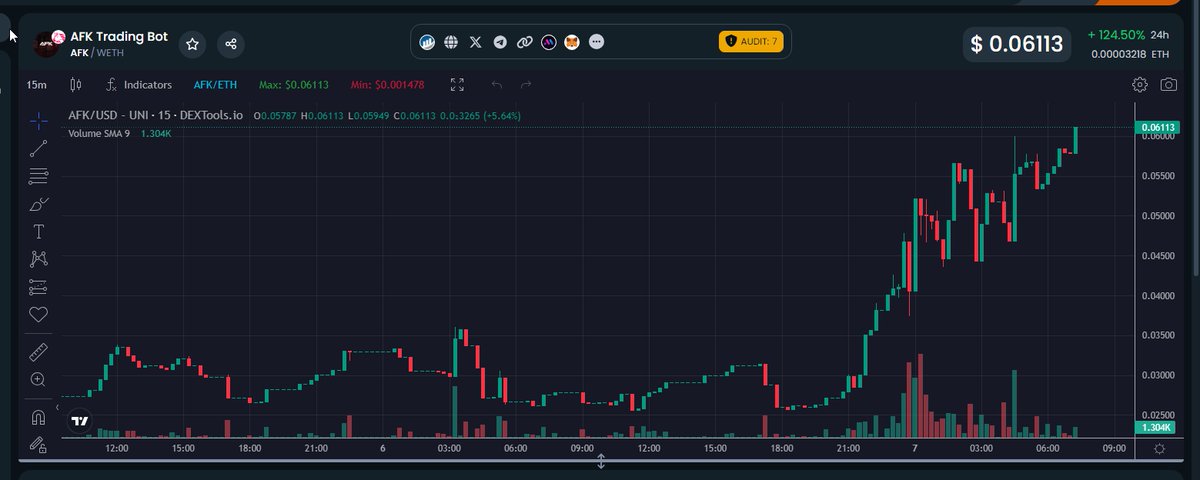Redo the last chart action
The image size is (1200, 480).
526,85
